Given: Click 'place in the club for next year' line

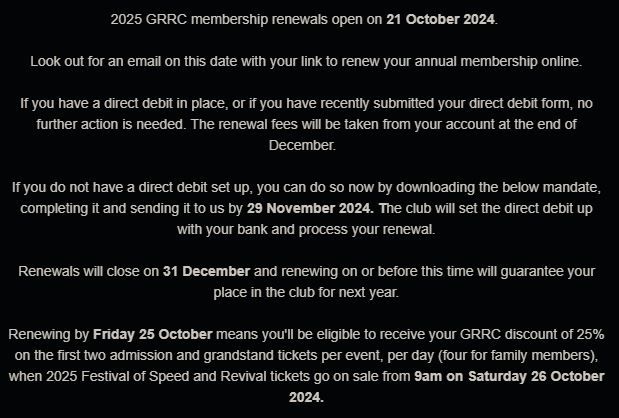Looking at the screenshot, I should coord(309,292).
